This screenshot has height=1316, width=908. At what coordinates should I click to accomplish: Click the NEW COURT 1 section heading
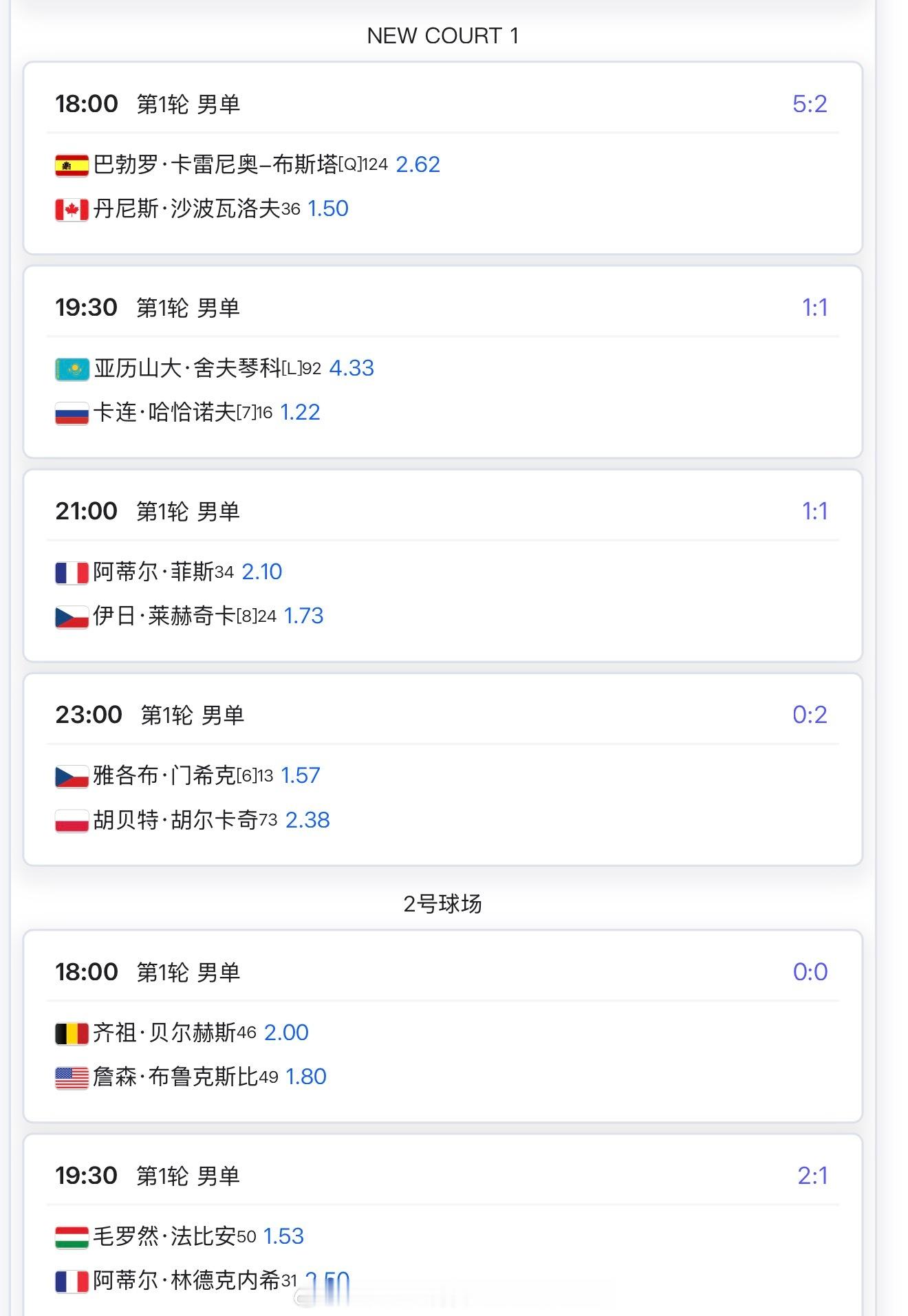pos(442,36)
